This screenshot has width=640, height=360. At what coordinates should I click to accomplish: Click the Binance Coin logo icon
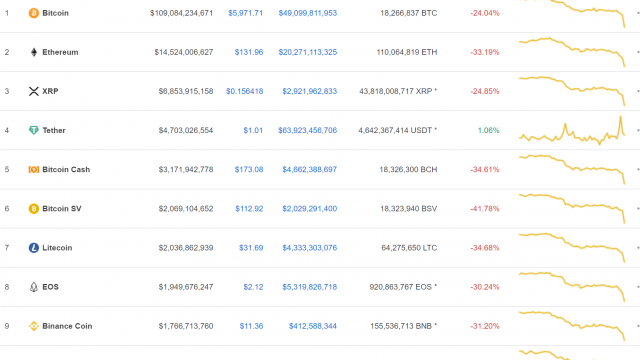click(33, 326)
